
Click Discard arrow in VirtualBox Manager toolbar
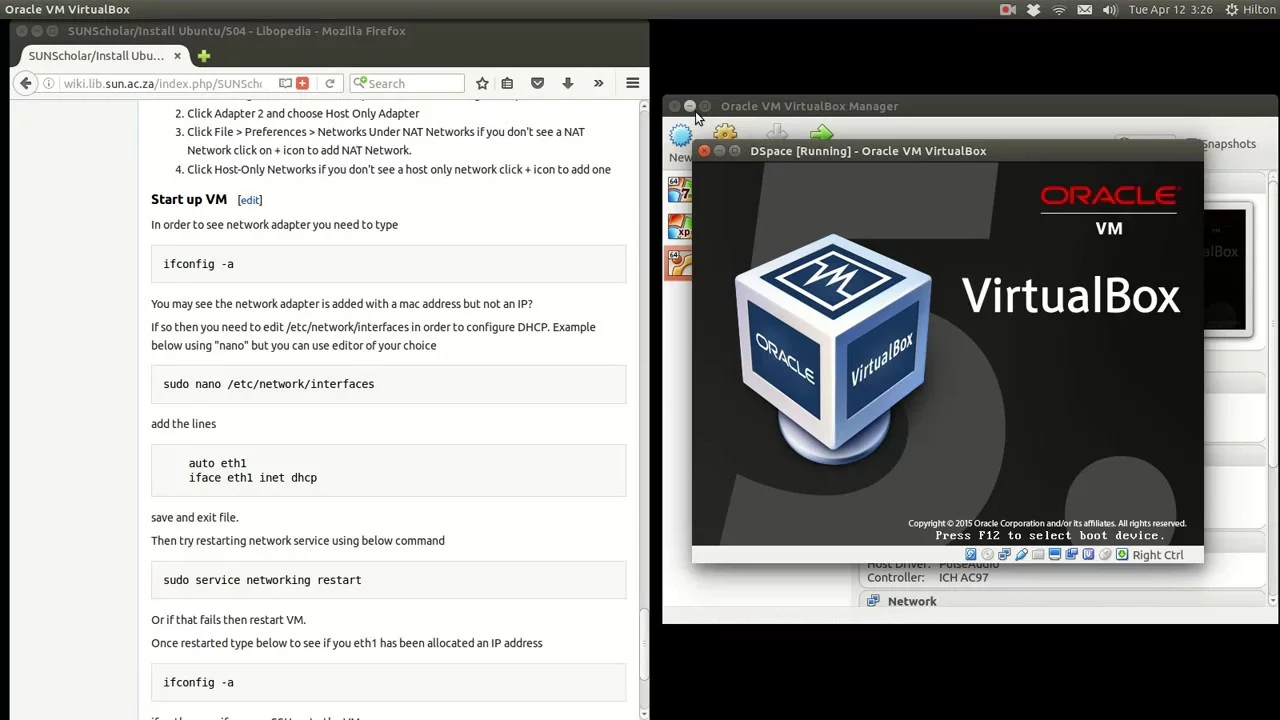[777, 132]
